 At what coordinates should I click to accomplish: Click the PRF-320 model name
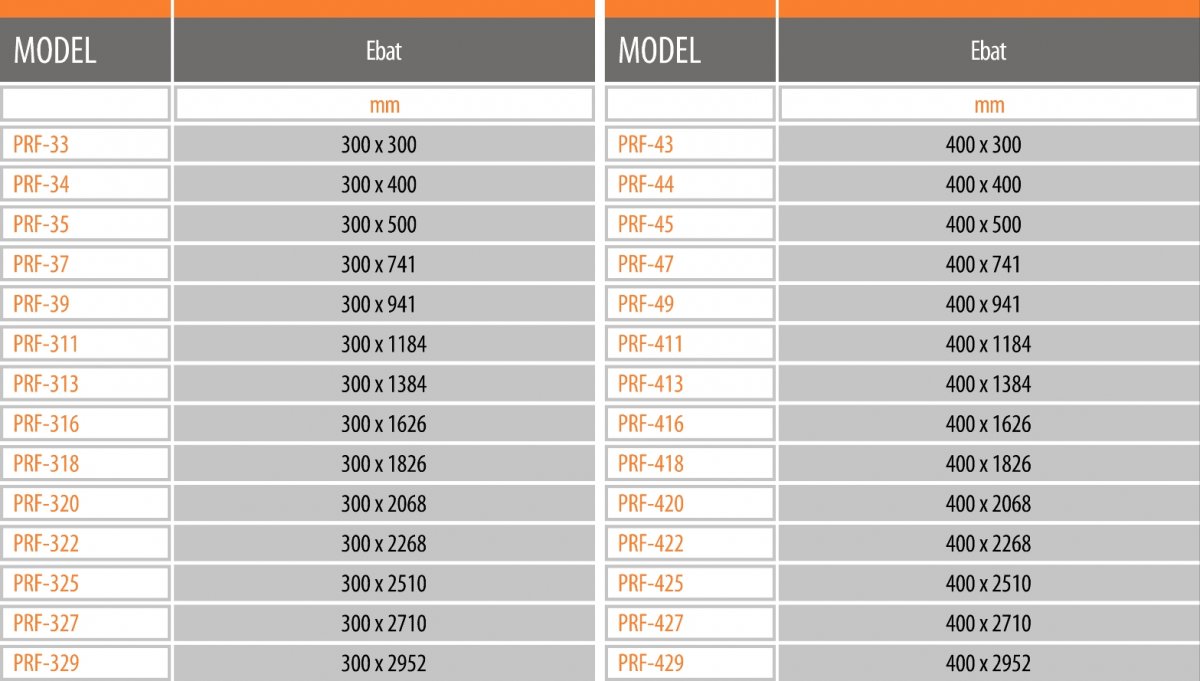46,504
